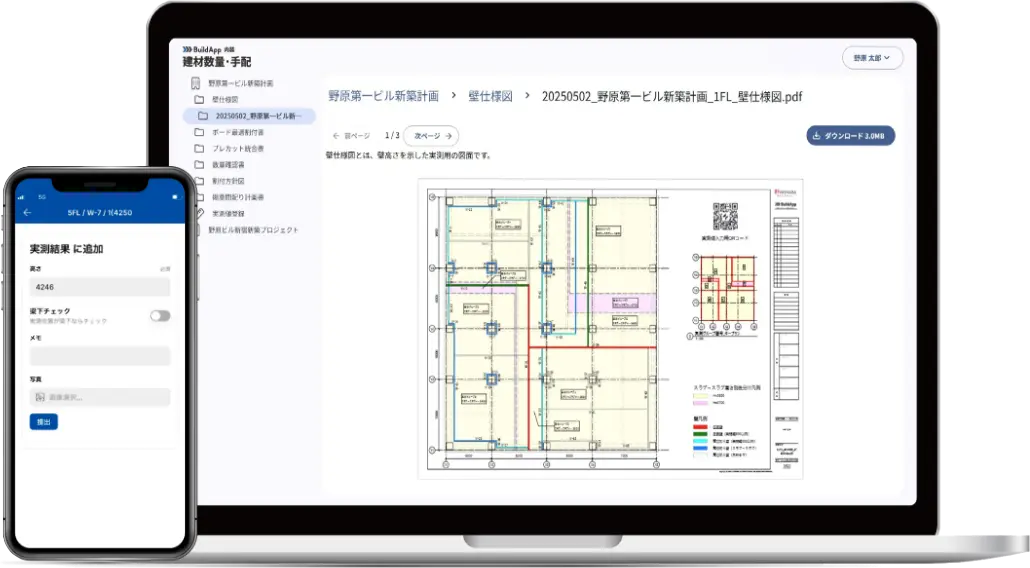Screen dimensions: 1030x568
Task: Click the height input field showing 4246
Action: coord(99,287)
